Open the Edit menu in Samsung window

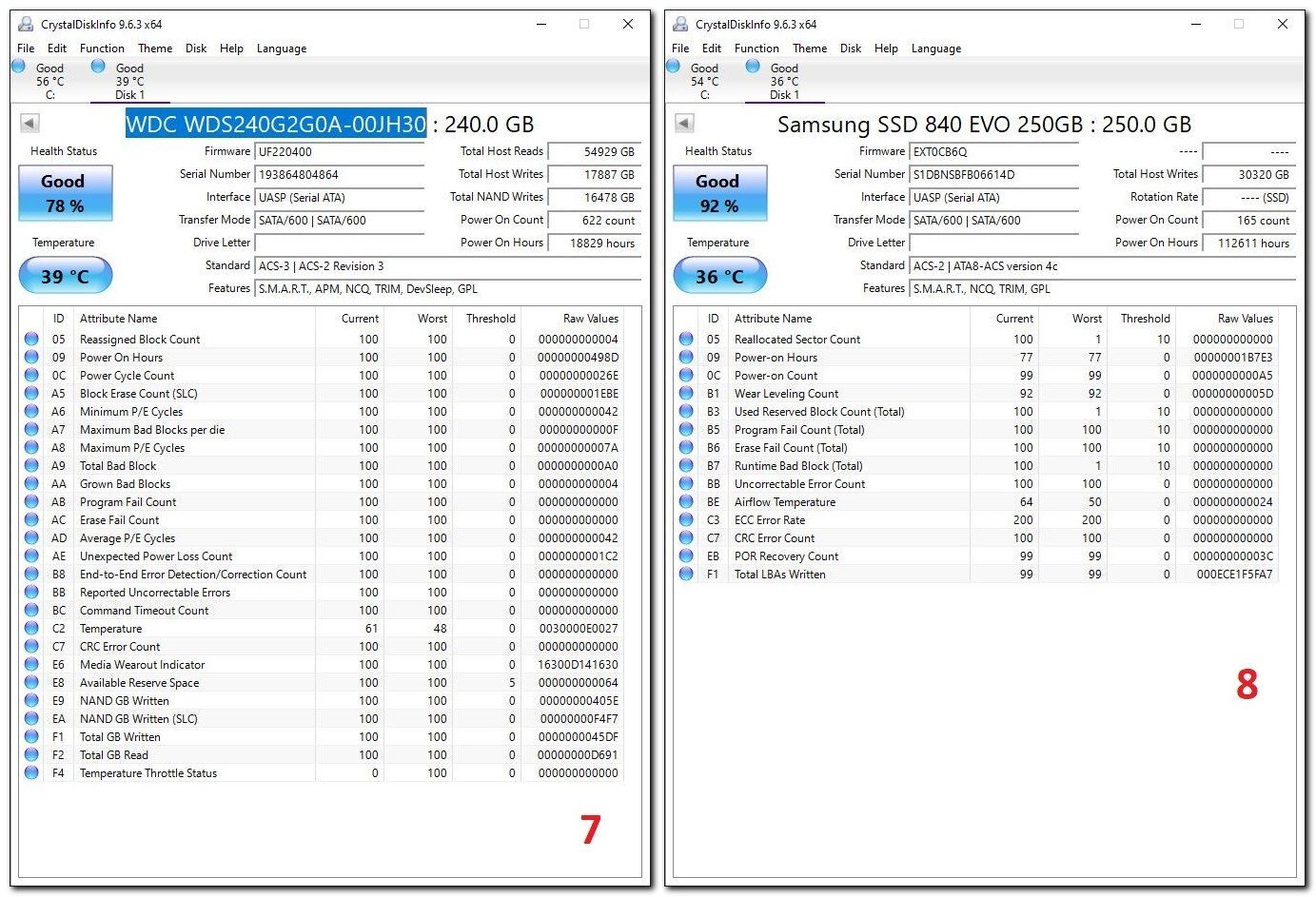712,49
